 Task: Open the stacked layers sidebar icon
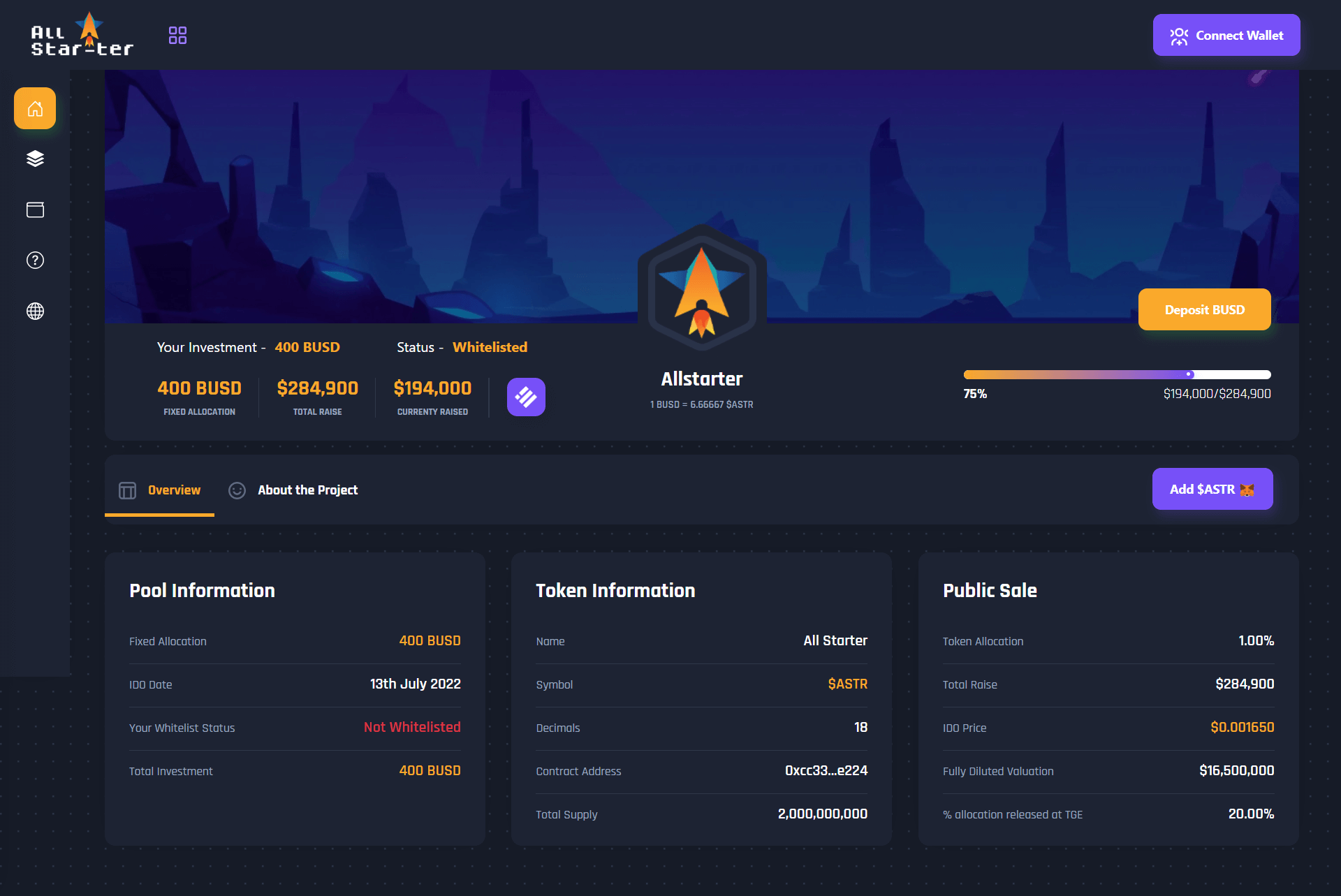(35, 159)
